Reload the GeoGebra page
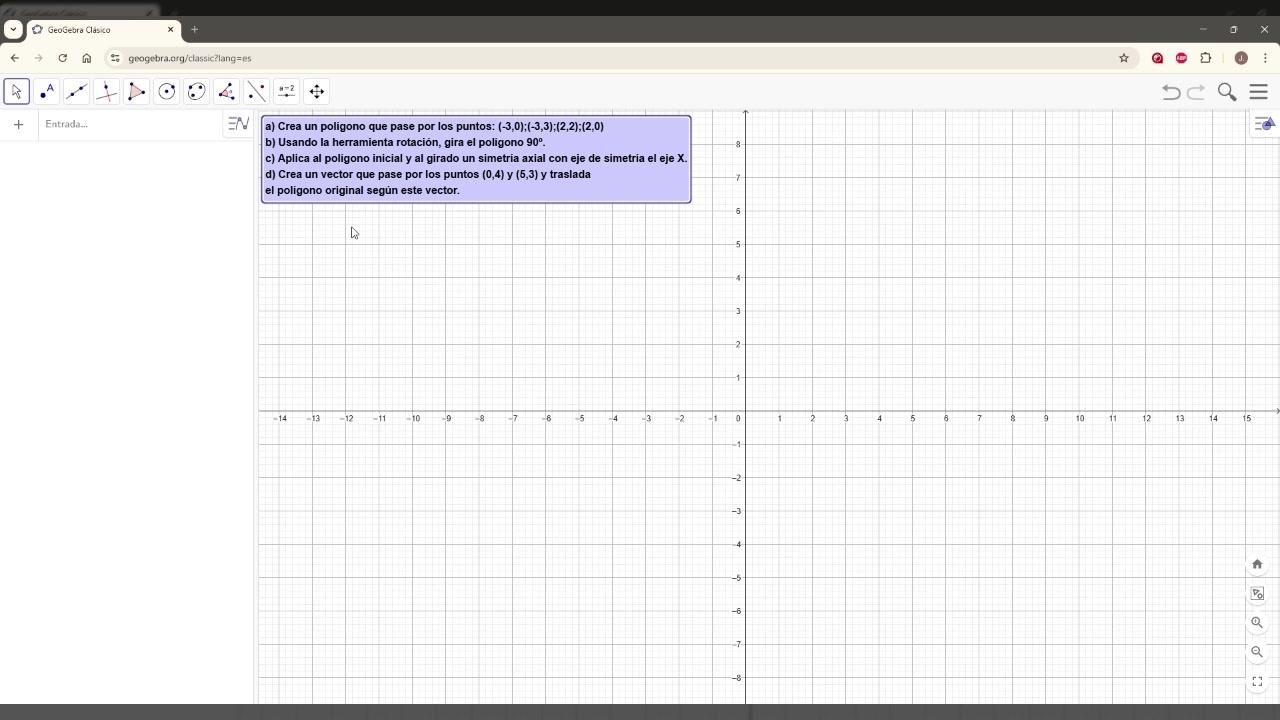The image size is (1280, 720). click(62, 58)
